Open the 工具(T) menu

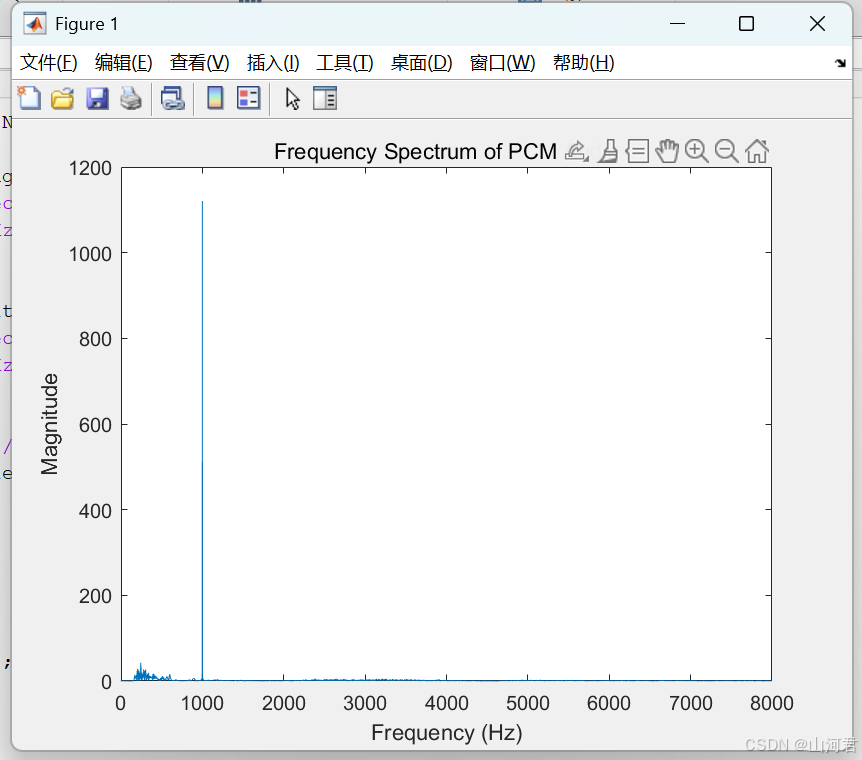pos(345,63)
